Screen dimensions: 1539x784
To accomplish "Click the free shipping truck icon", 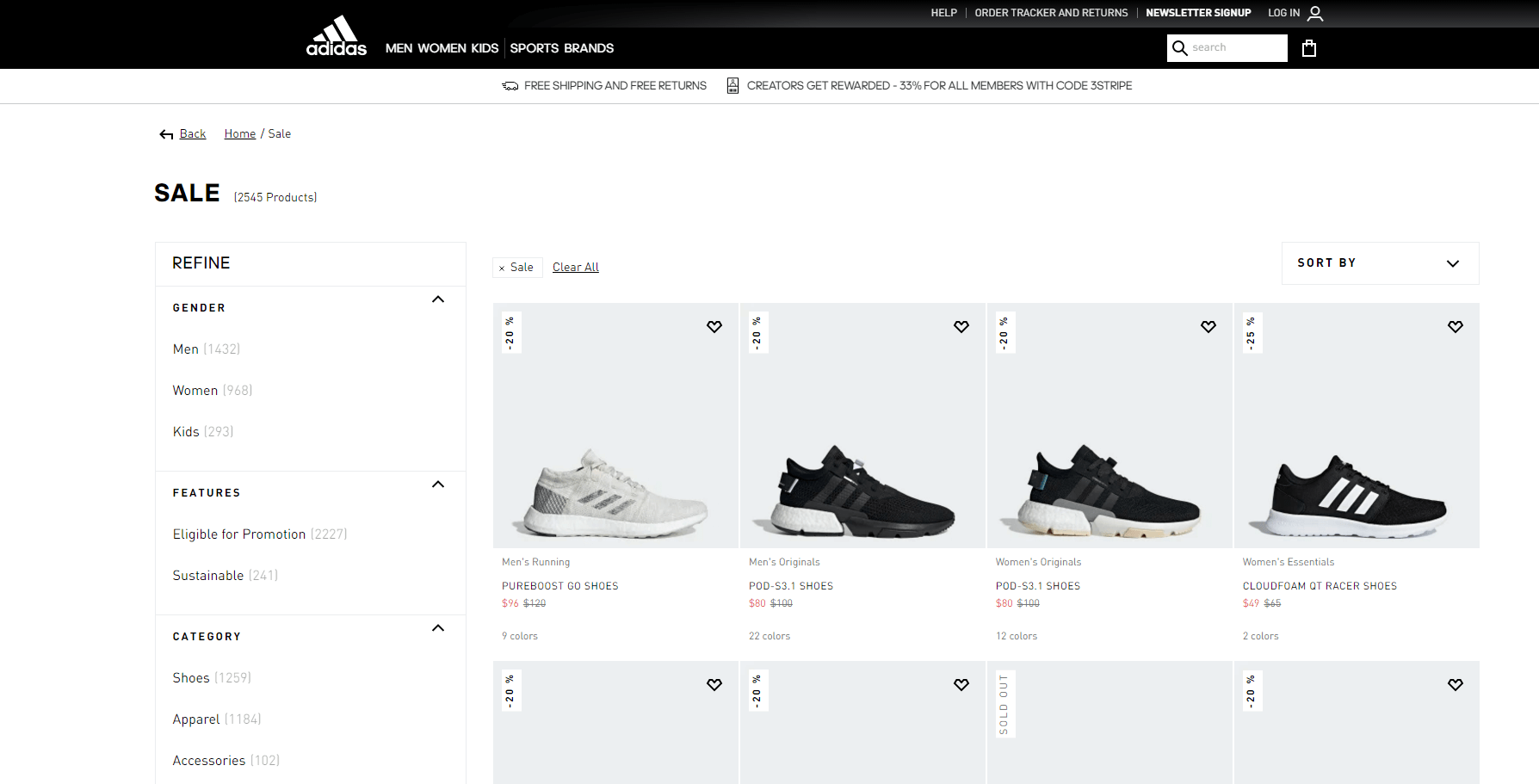I will [510, 86].
